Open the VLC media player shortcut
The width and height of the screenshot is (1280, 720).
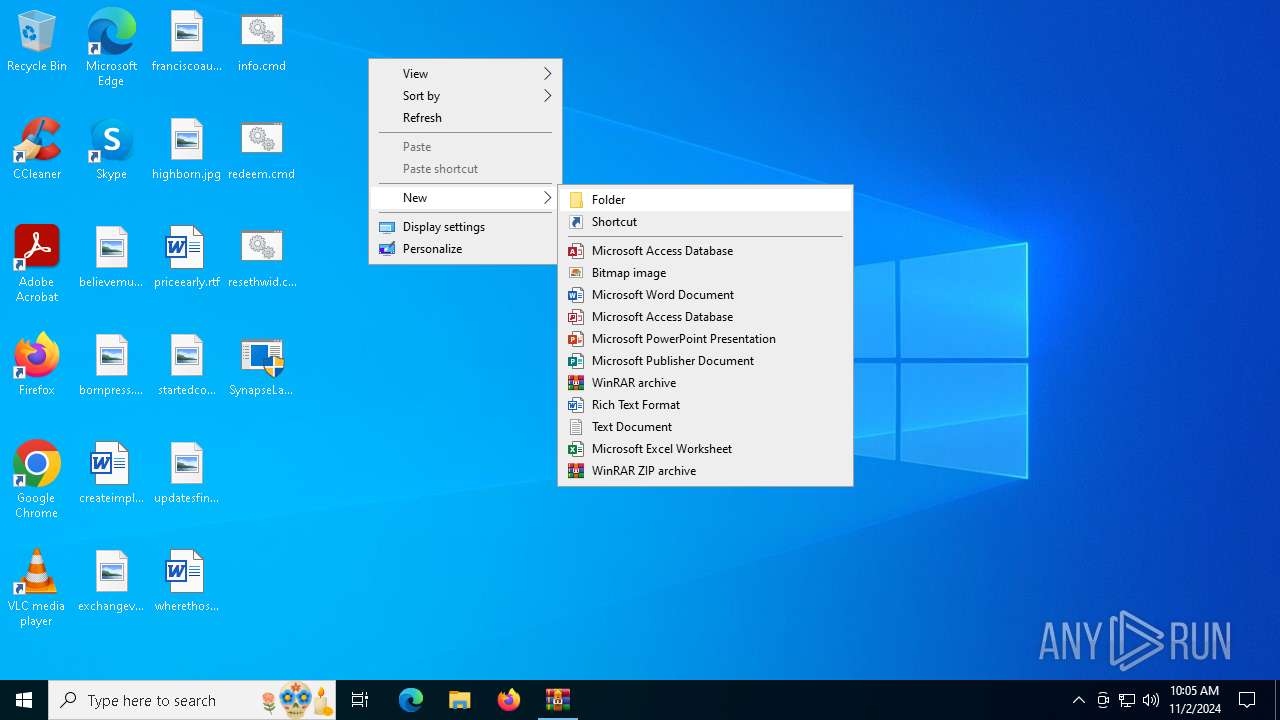[37, 589]
